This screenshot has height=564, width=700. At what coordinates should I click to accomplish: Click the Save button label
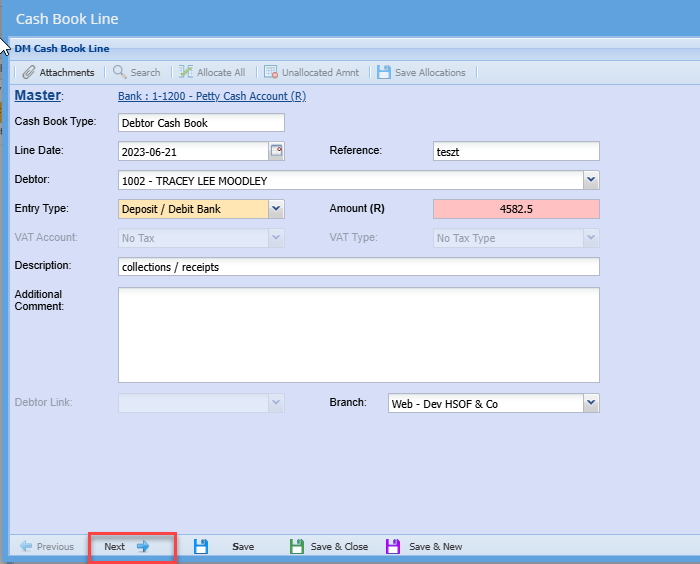click(243, 547)
